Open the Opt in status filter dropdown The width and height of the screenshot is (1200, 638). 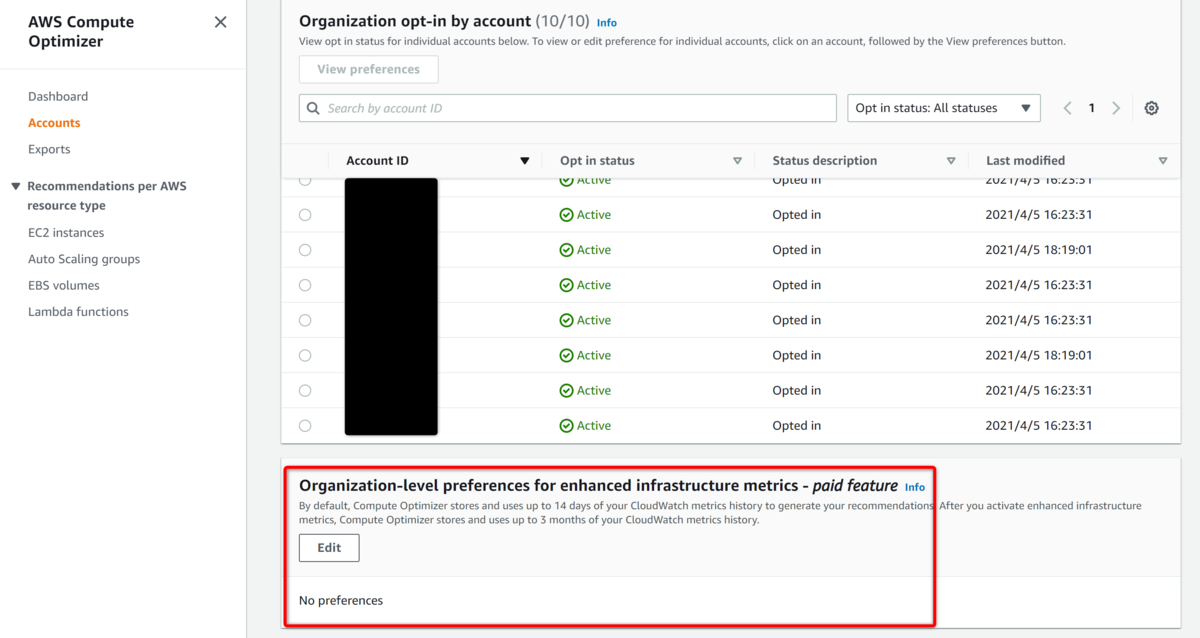click(944, 108)
